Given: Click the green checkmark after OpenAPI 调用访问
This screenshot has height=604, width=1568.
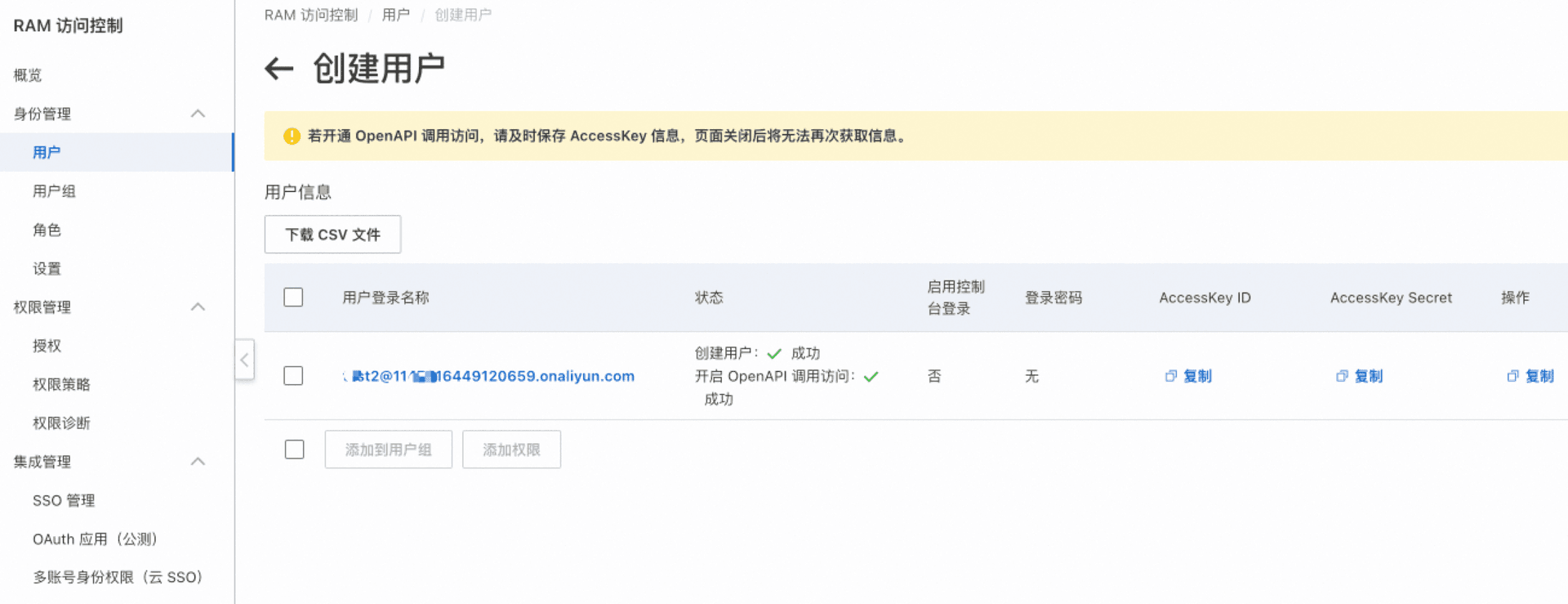Looking at the screenshot, I should point(871,377).
